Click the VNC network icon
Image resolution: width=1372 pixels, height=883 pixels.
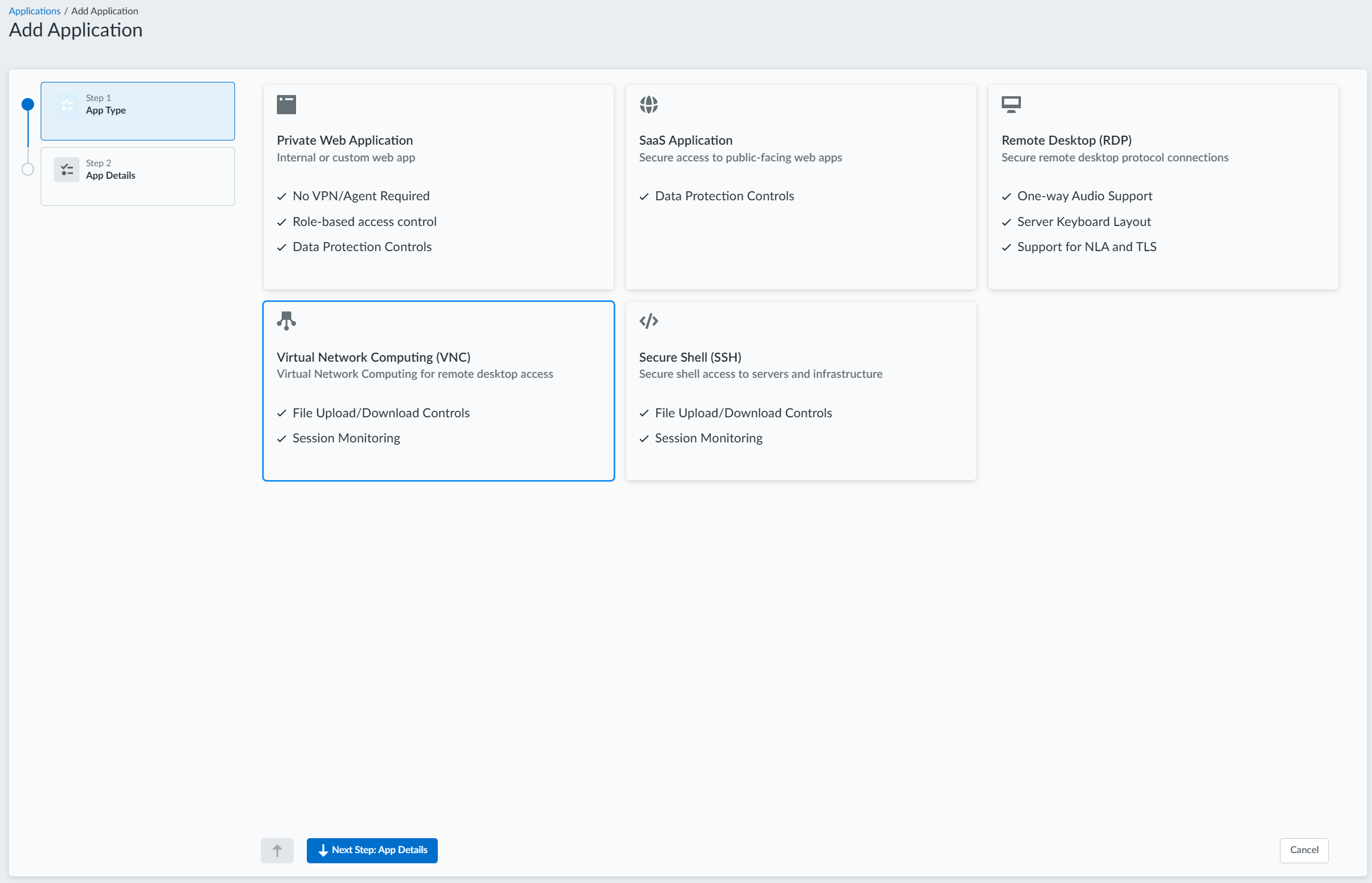(286, 321)
